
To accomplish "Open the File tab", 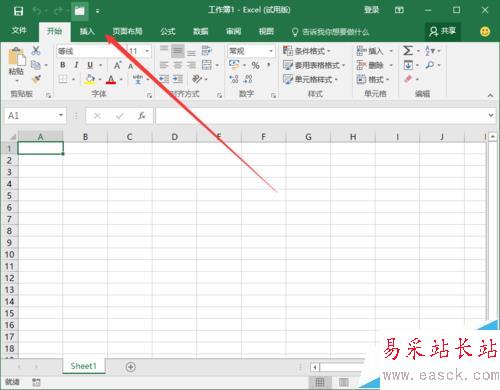I will tap(19, 31).
